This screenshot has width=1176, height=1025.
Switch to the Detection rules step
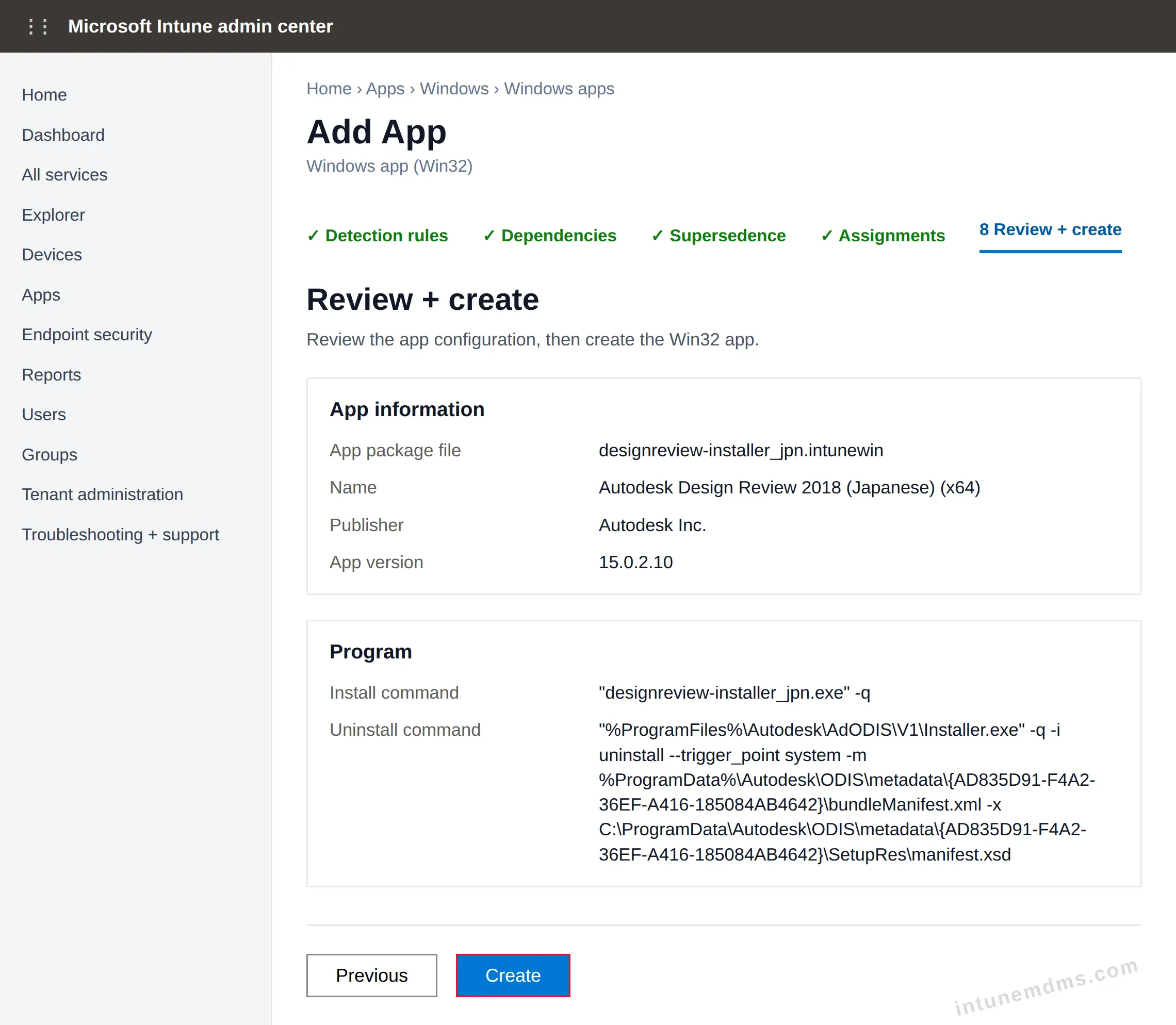click(x=377, y=236)
